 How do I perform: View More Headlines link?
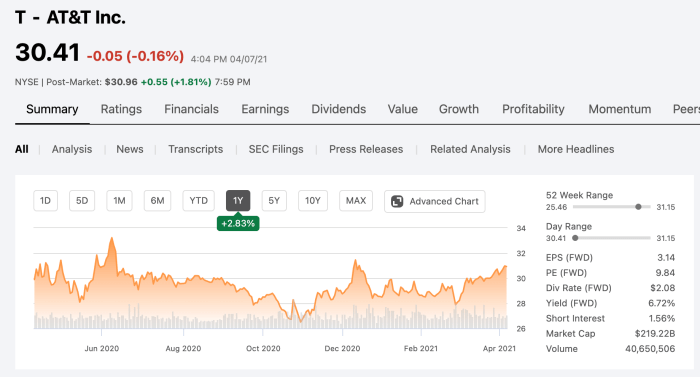pyautogui.click(x=576, y=149)
